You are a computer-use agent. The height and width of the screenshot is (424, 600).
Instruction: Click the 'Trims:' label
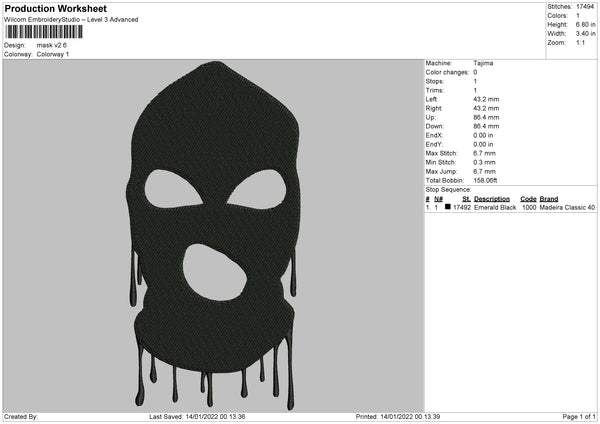pos(435,91)
